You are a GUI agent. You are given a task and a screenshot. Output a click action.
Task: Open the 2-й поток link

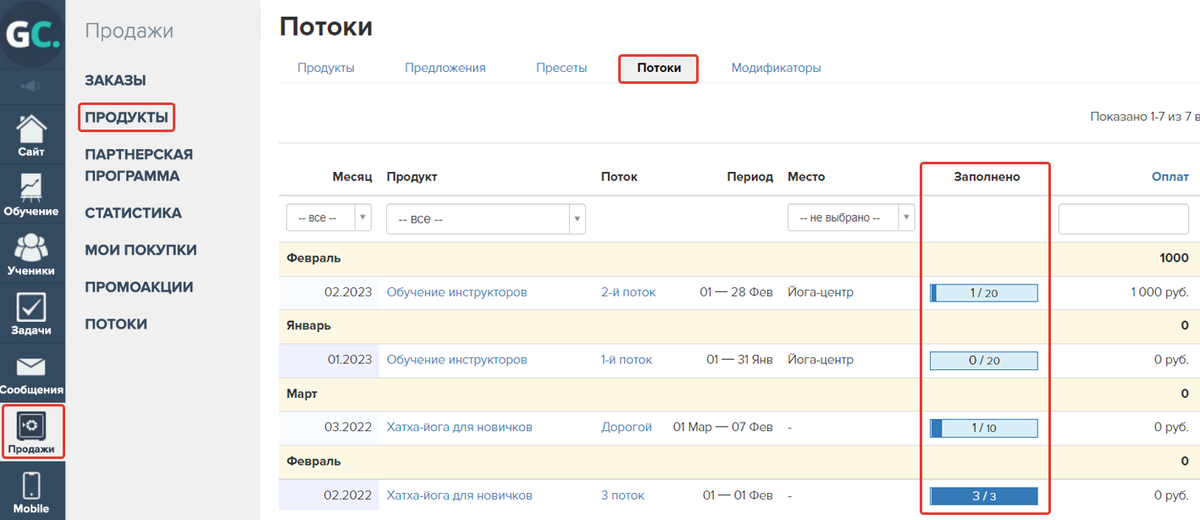(x=628, y=292)
